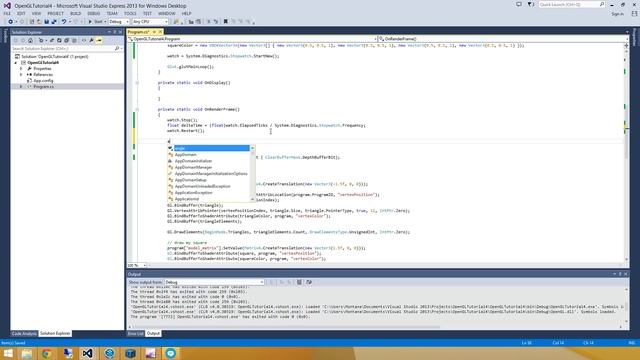Switch to the Code Analysis tab

point(24,333)
